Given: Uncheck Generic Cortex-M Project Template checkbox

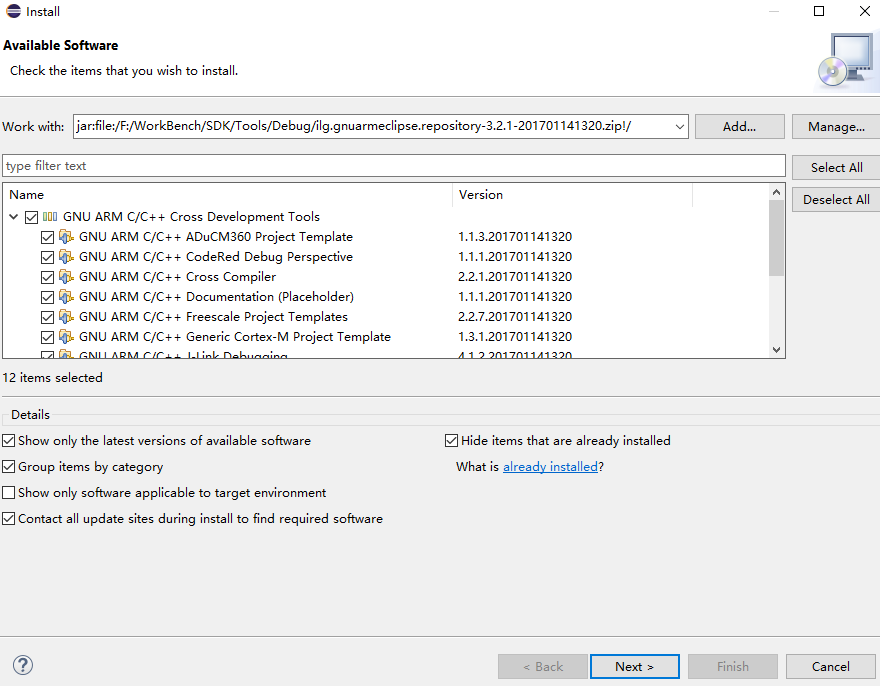Looking at the screenshot, I should 48,337.
